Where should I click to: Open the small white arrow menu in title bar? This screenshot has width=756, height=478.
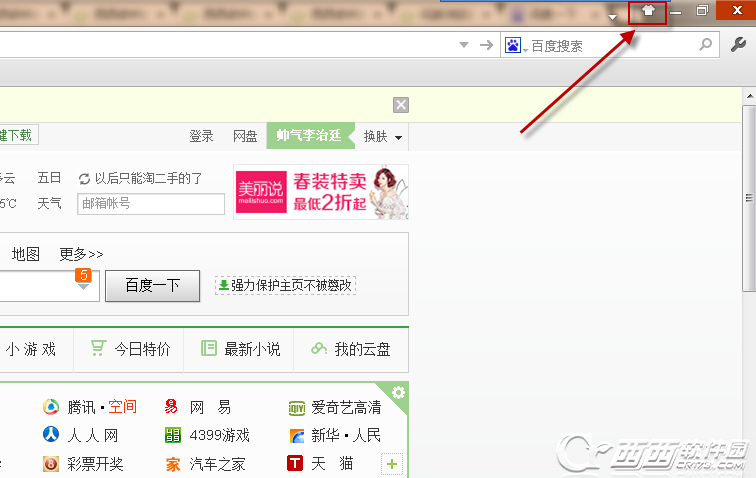pyautogui.click(x=612, y=17)
